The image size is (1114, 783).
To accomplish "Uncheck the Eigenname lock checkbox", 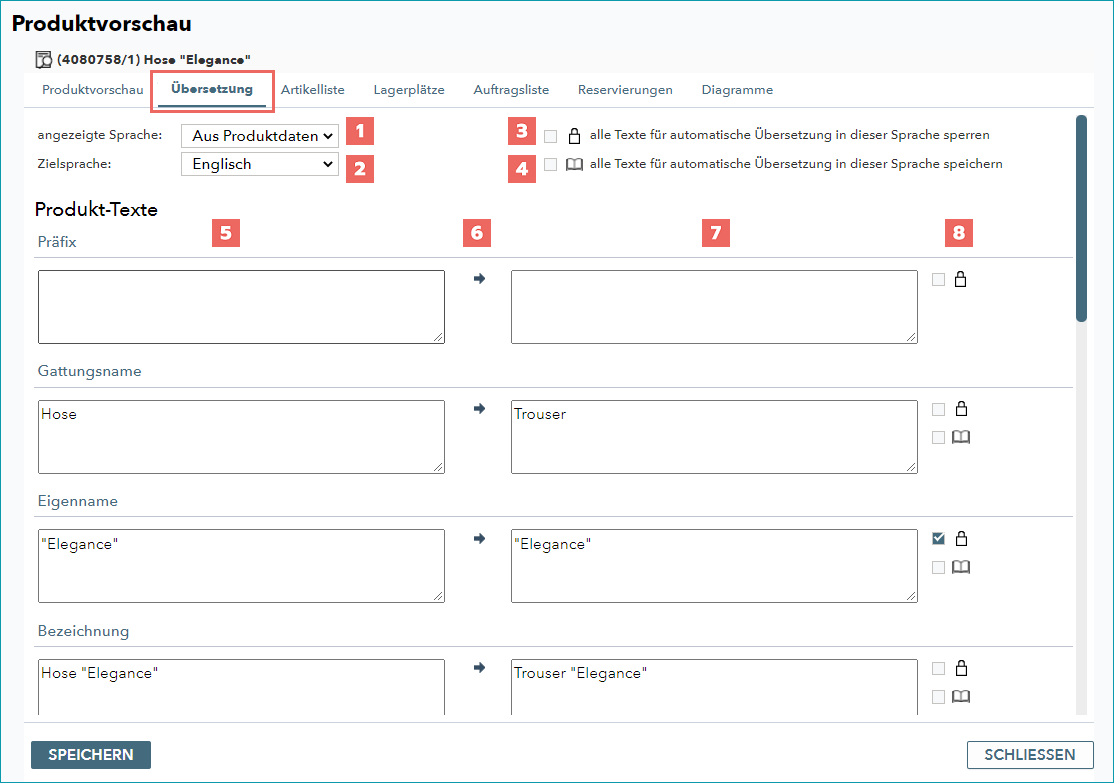I will (x=939, y=539).
